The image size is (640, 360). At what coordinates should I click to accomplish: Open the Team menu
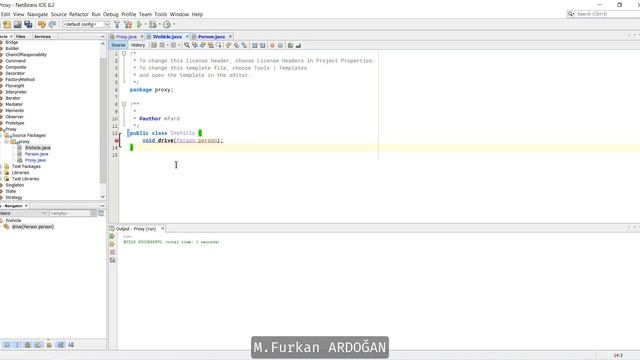(x=145, y=14)
